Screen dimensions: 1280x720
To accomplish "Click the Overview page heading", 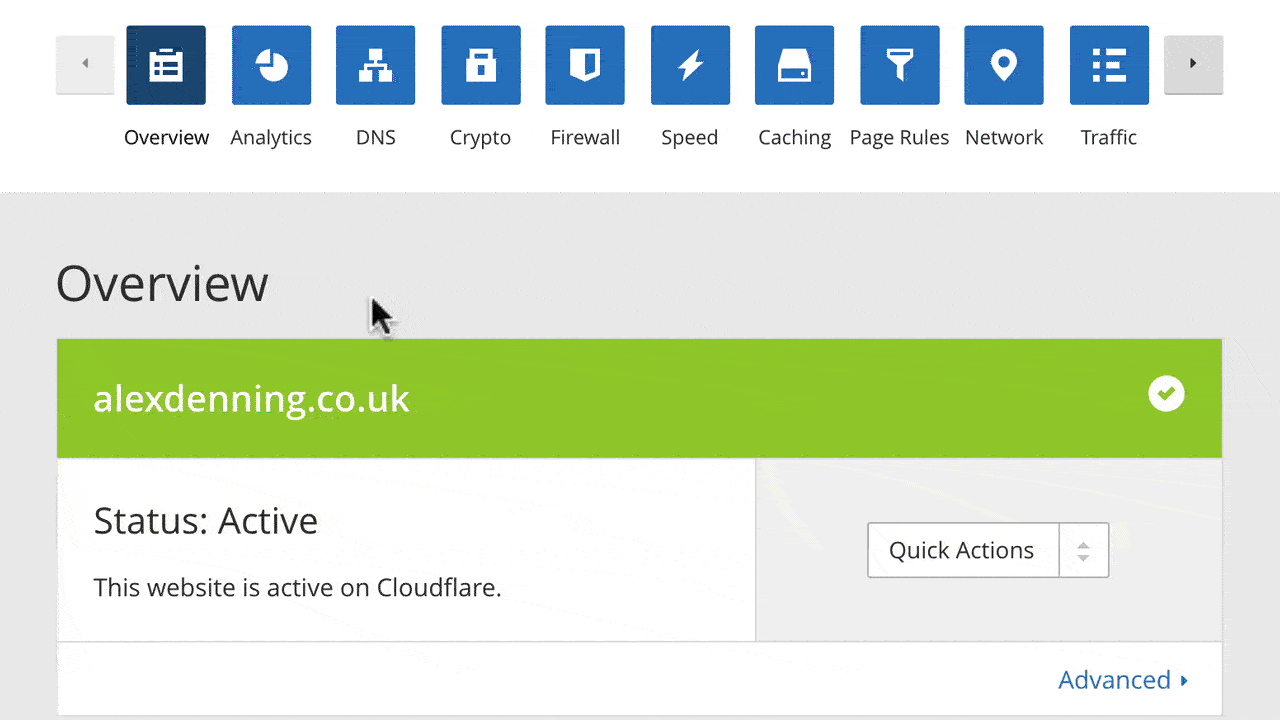I will click(162, 284).
